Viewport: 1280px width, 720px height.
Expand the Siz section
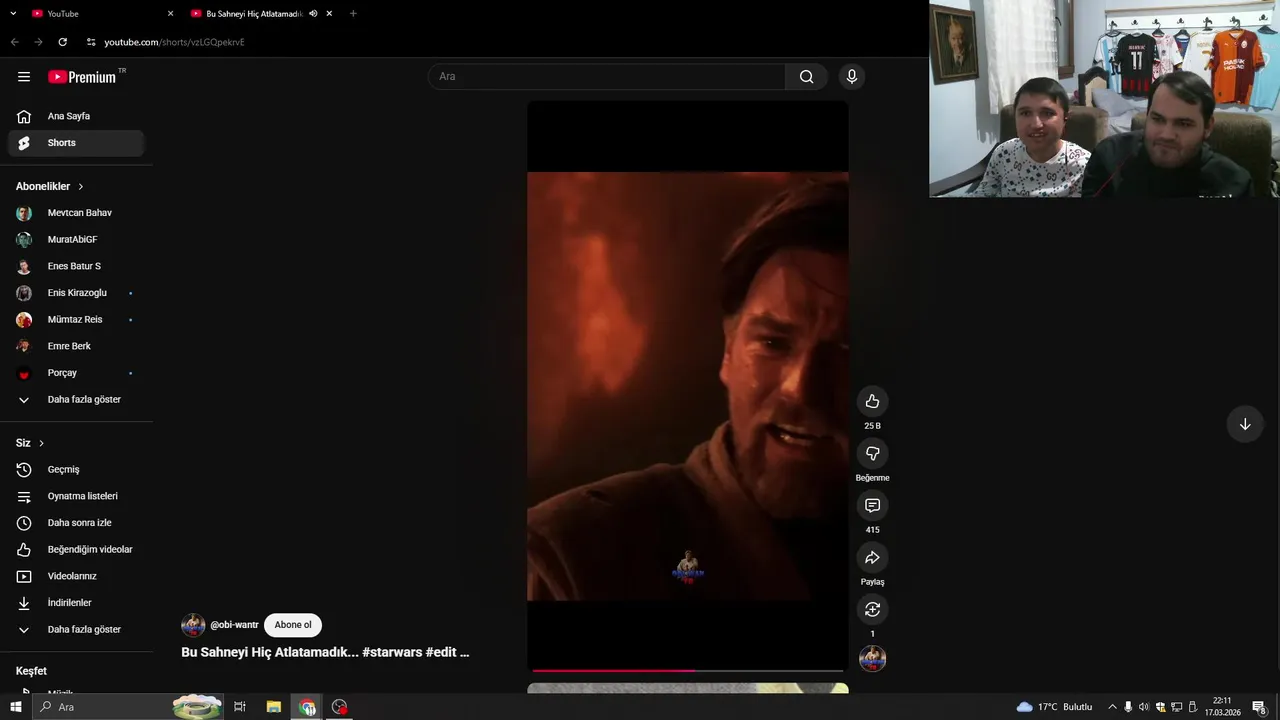point(30,443)
